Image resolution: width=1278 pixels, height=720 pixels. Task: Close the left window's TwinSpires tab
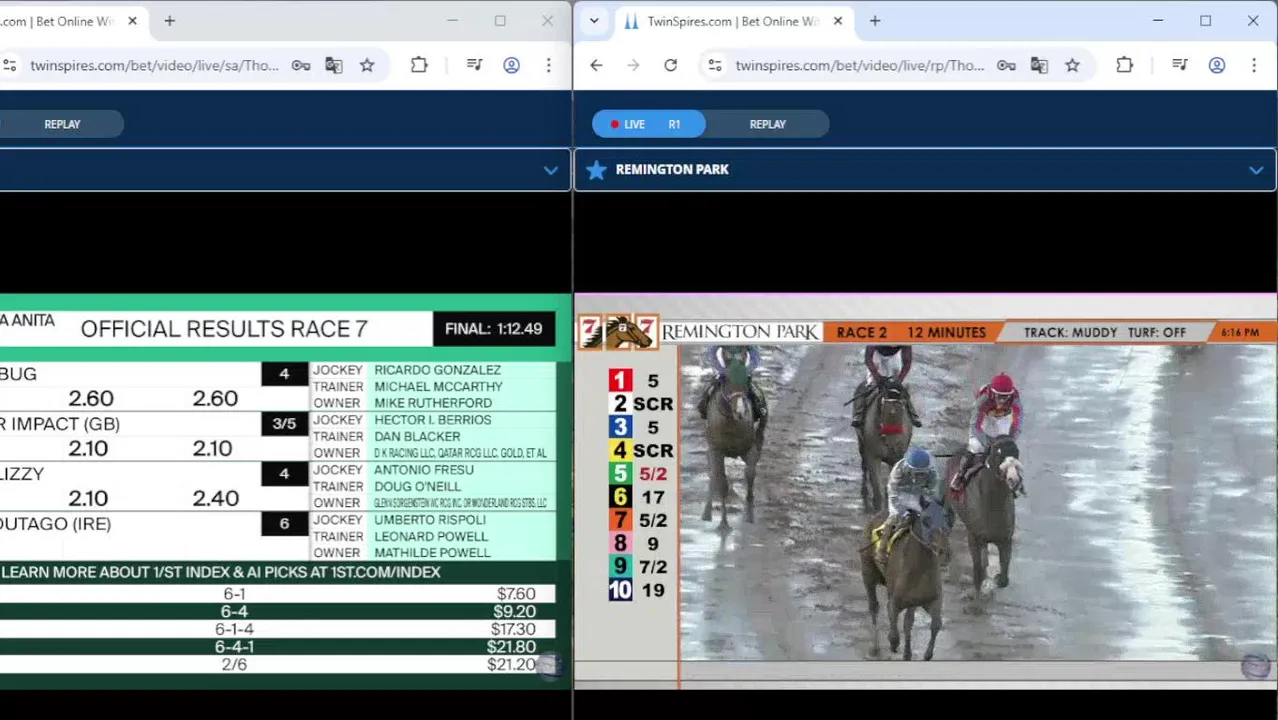[x=132, y=21]
